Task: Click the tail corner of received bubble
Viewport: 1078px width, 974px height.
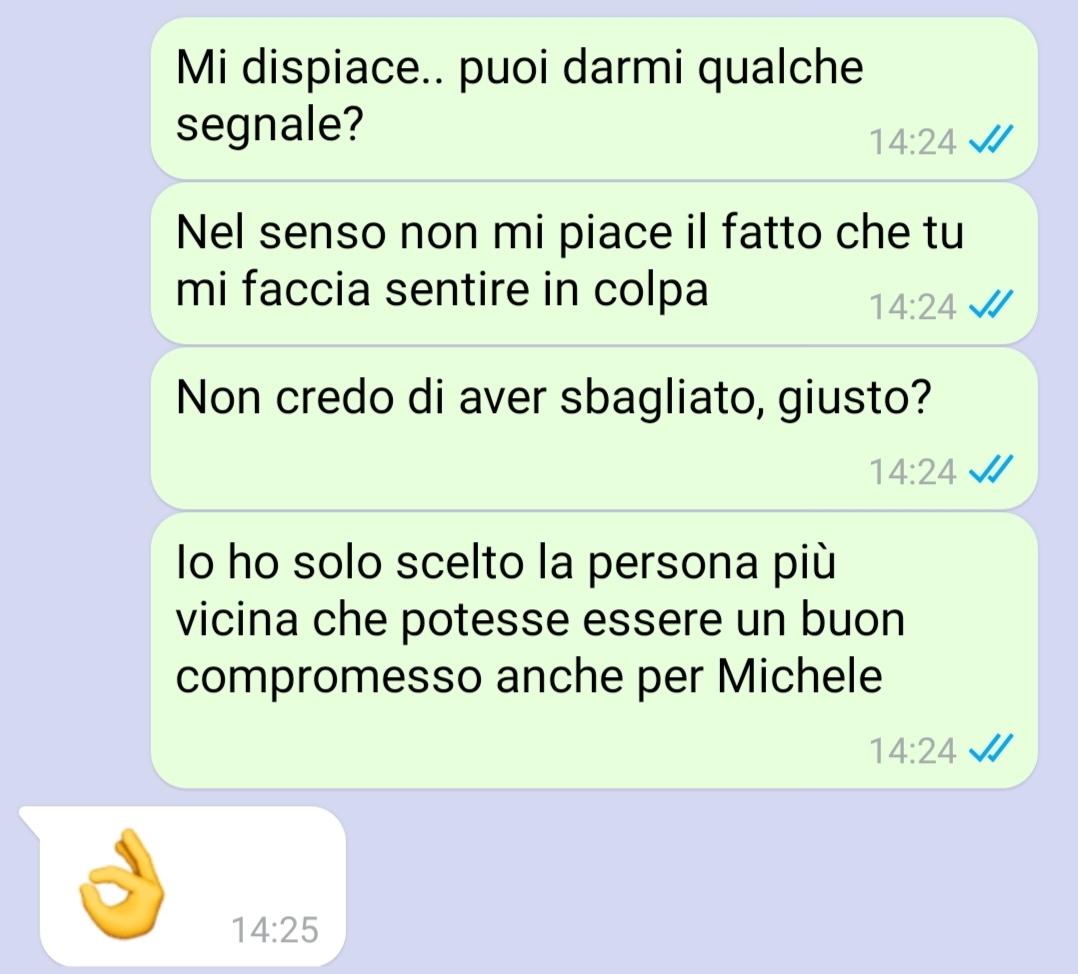Action: click(x=31, y=818)
